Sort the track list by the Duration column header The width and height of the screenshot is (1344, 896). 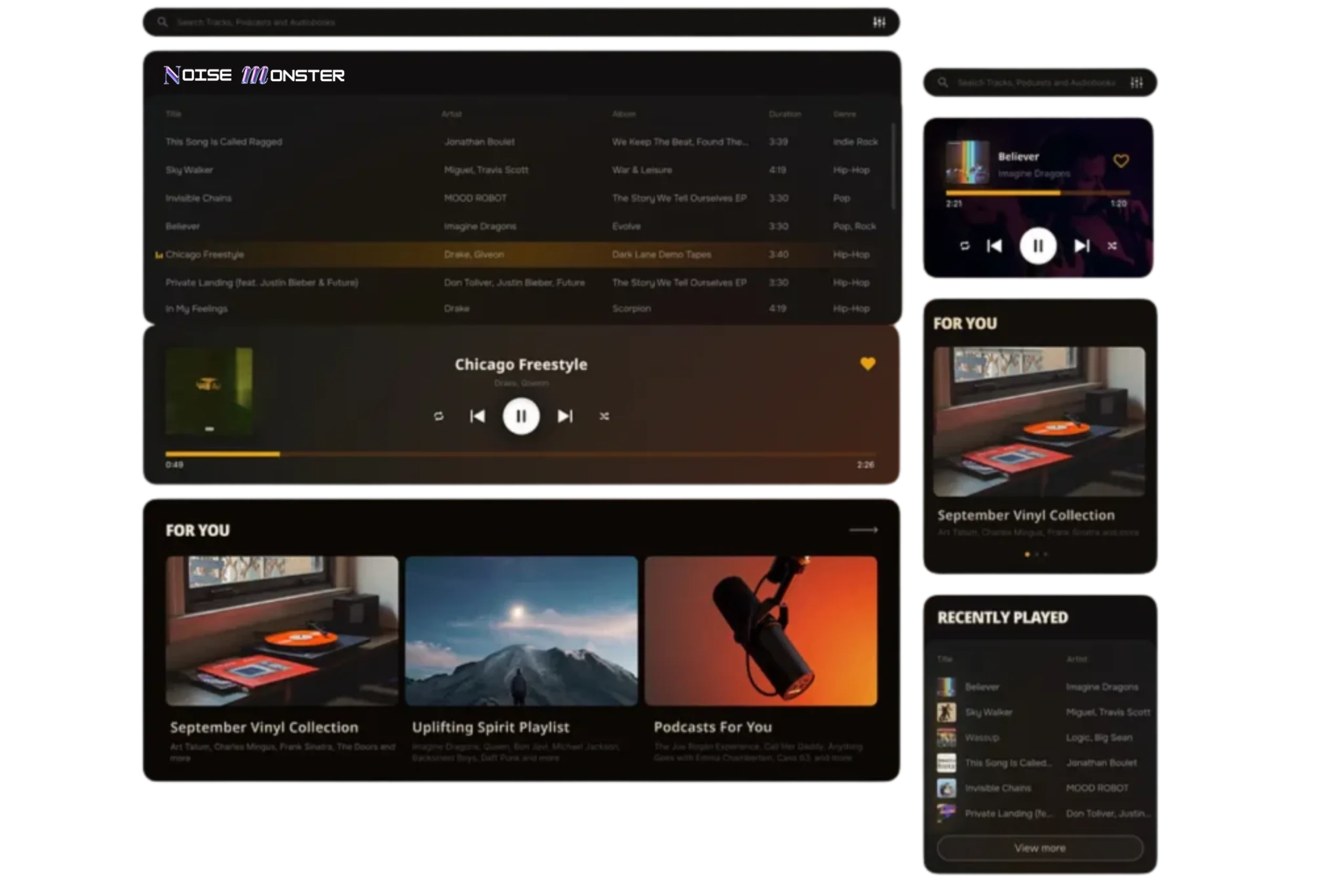pyautogui.click(x=784, y=114)
